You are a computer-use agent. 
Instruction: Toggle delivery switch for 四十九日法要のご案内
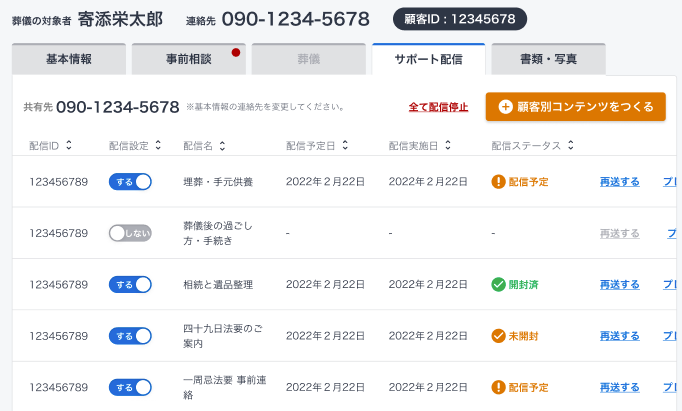pos(130,336)
